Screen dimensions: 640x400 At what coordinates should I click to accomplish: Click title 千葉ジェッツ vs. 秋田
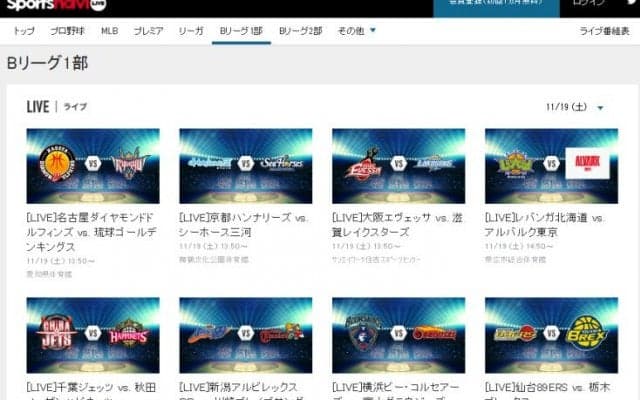coord(91,391)
